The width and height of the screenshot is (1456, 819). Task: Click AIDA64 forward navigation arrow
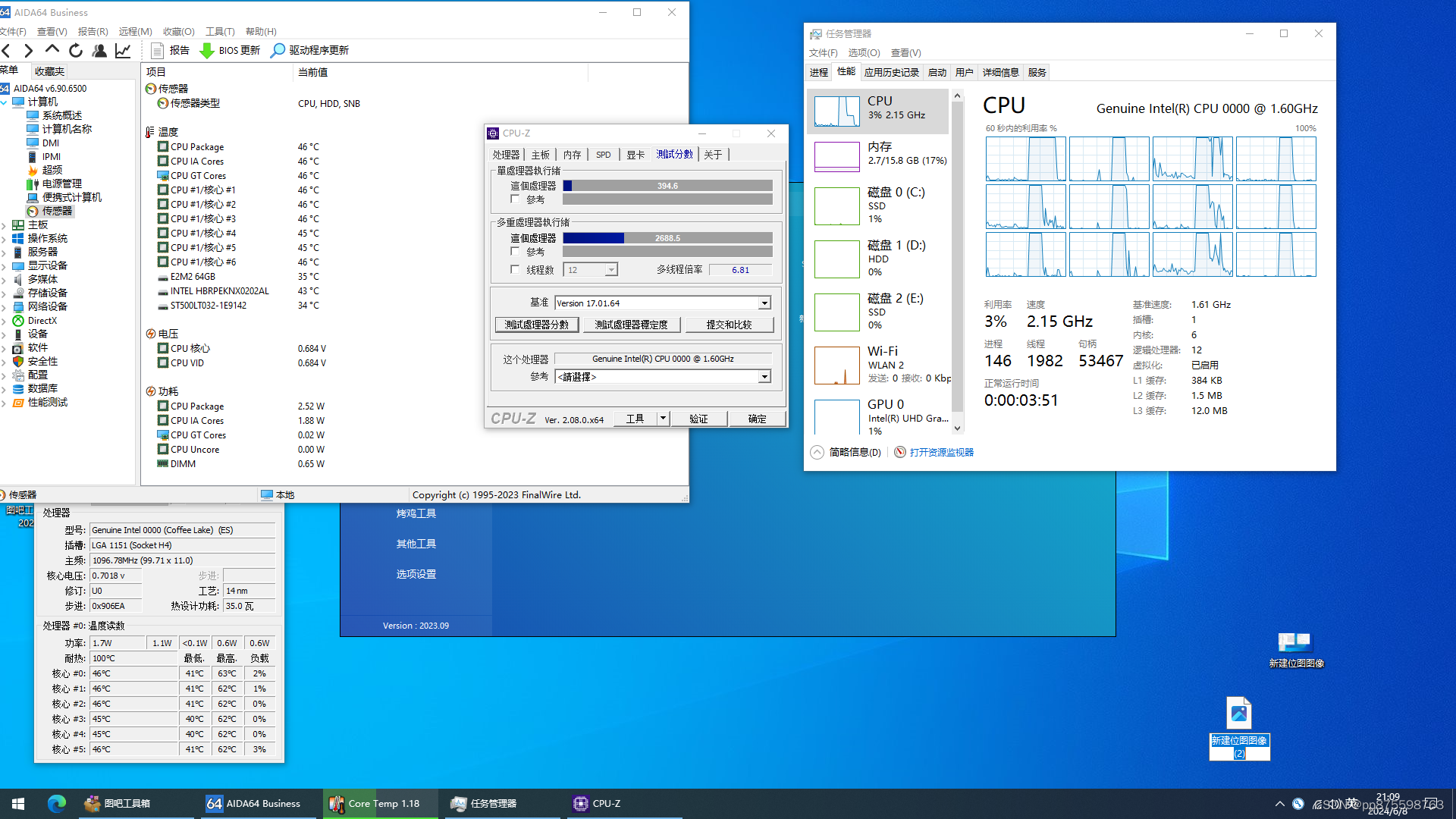pos(29,51)
